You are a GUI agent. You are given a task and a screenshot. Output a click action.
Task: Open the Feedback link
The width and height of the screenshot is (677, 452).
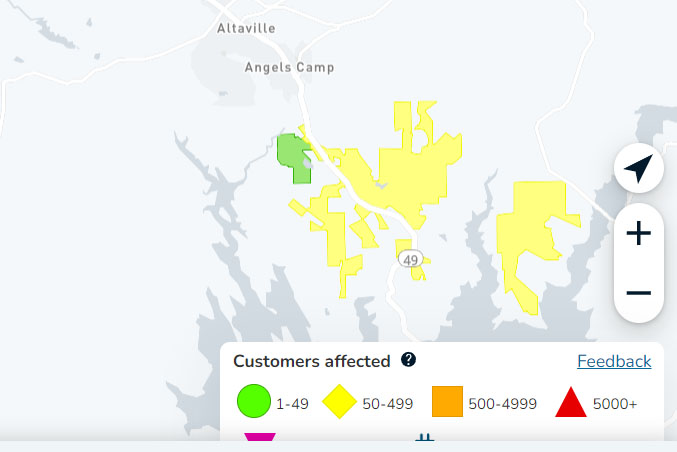(614, 361)
